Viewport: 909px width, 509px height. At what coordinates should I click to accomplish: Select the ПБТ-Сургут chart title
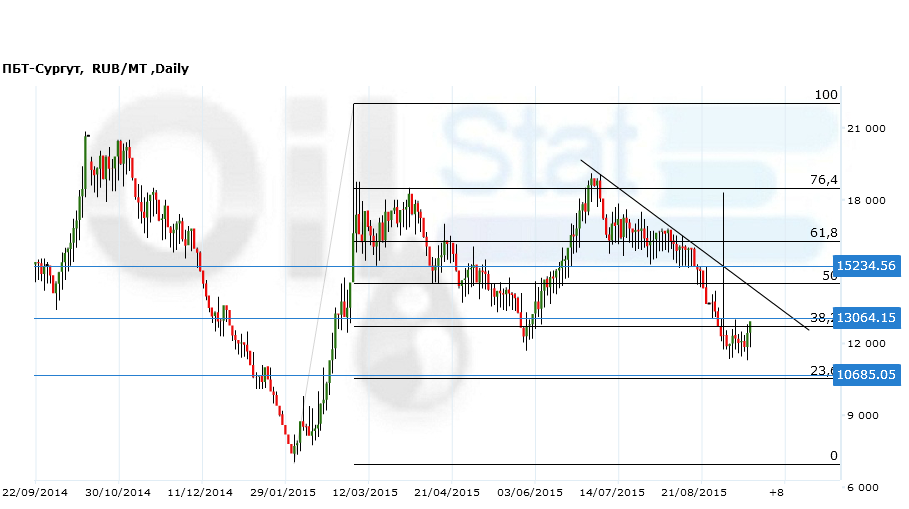95,69
